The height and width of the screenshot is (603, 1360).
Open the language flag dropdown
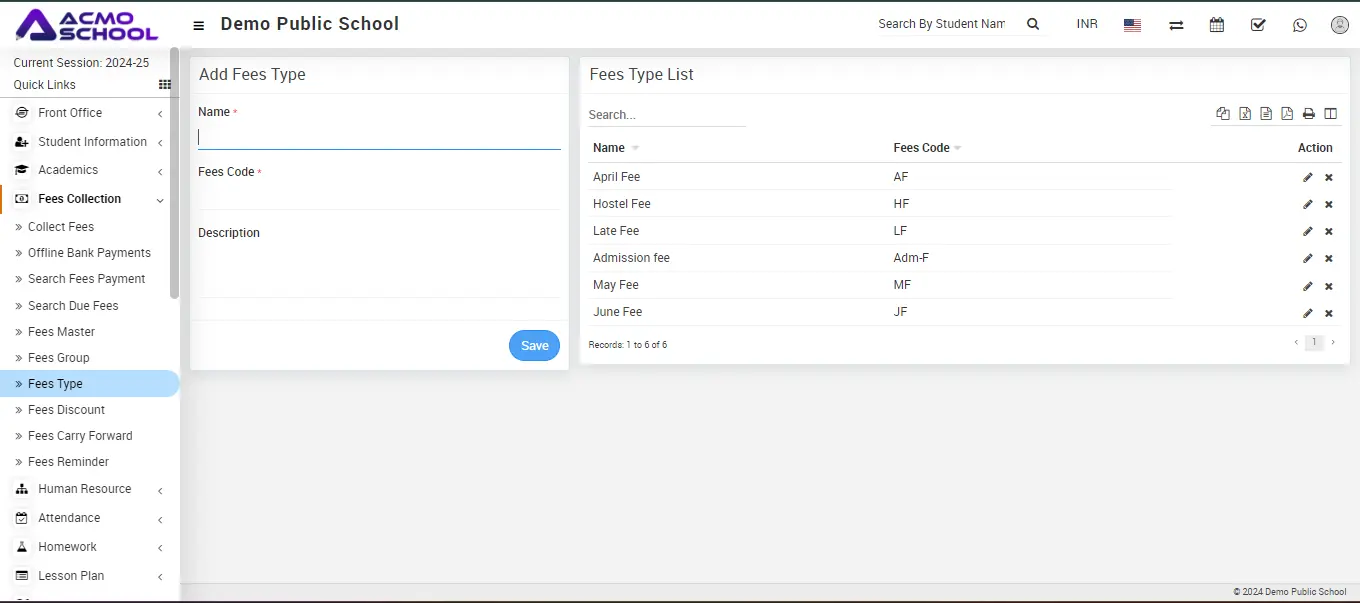point(1132,25)
